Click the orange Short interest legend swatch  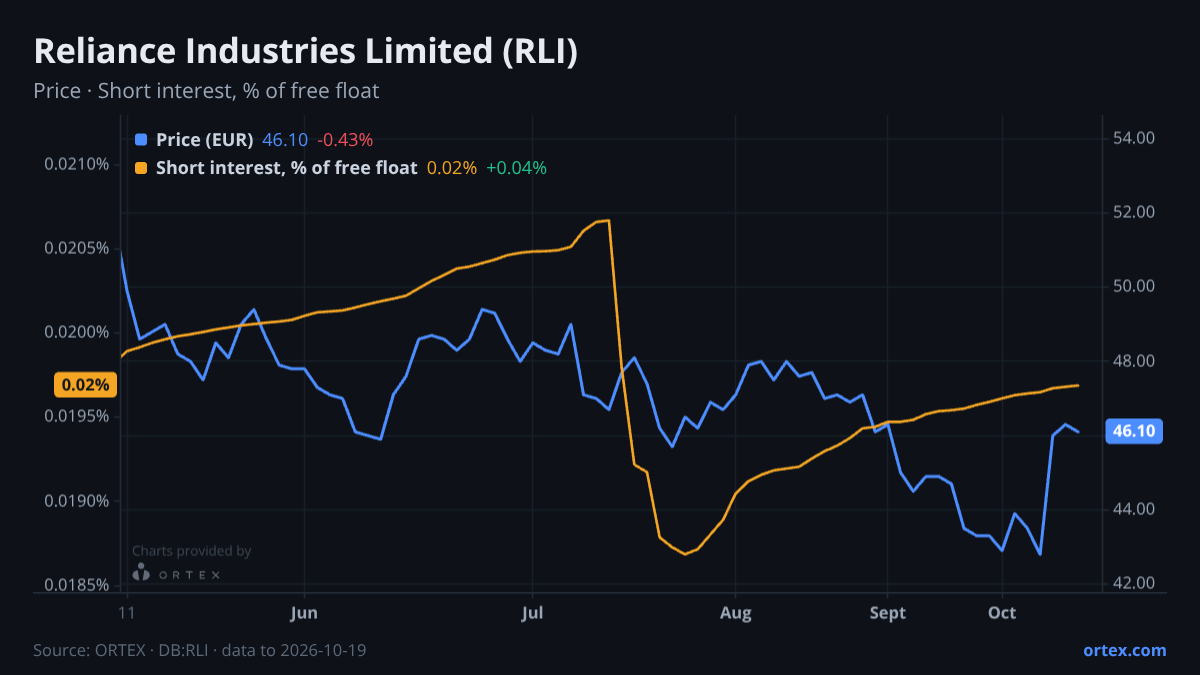click(x=141, y=168)
